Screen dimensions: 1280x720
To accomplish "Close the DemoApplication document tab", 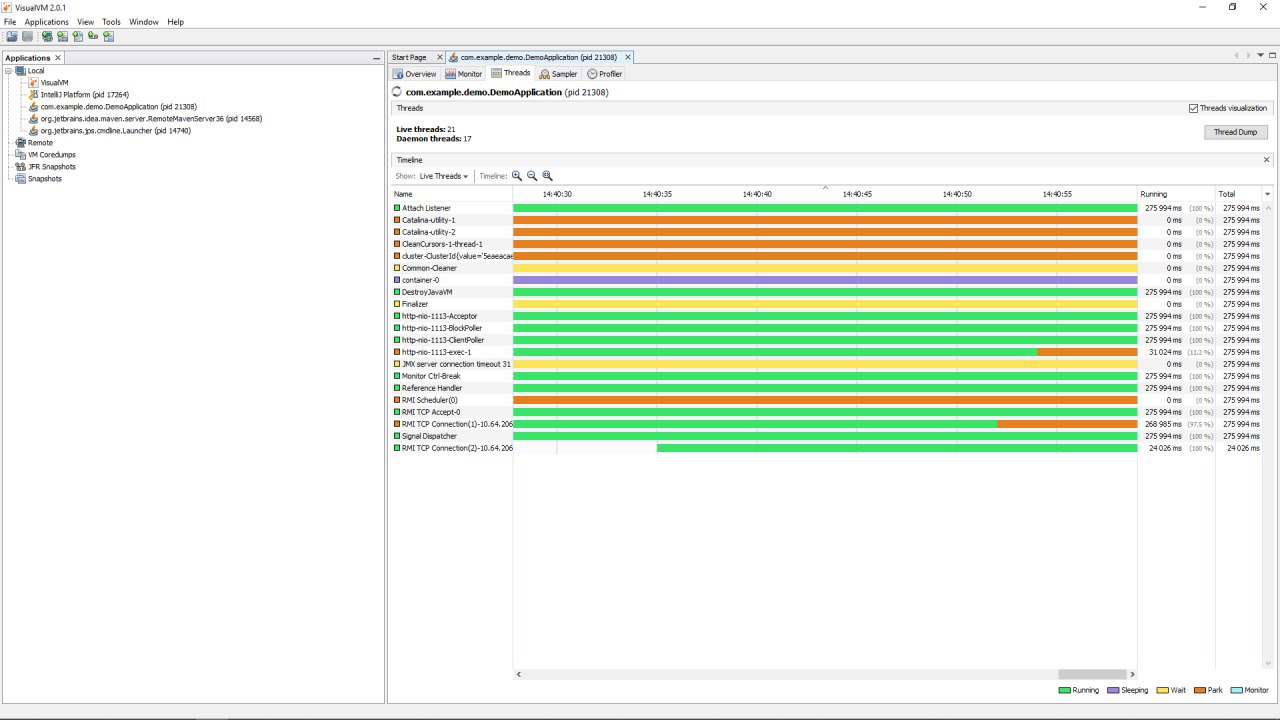I will [626, 57].
